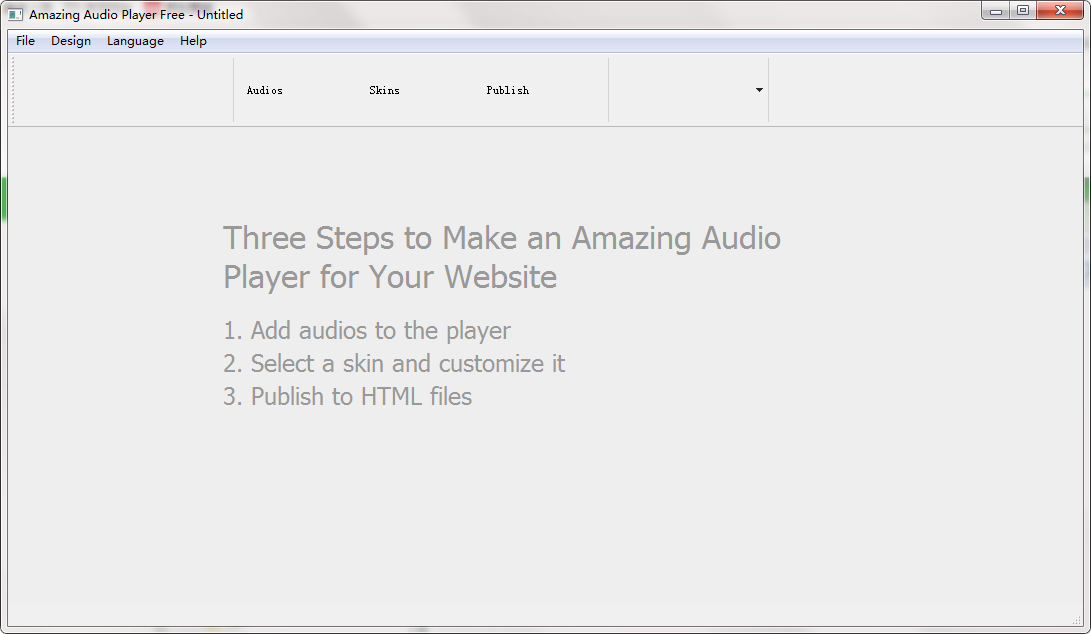
Task: Click the minimize icon in the title bar
Action: (x=995, y=10)
